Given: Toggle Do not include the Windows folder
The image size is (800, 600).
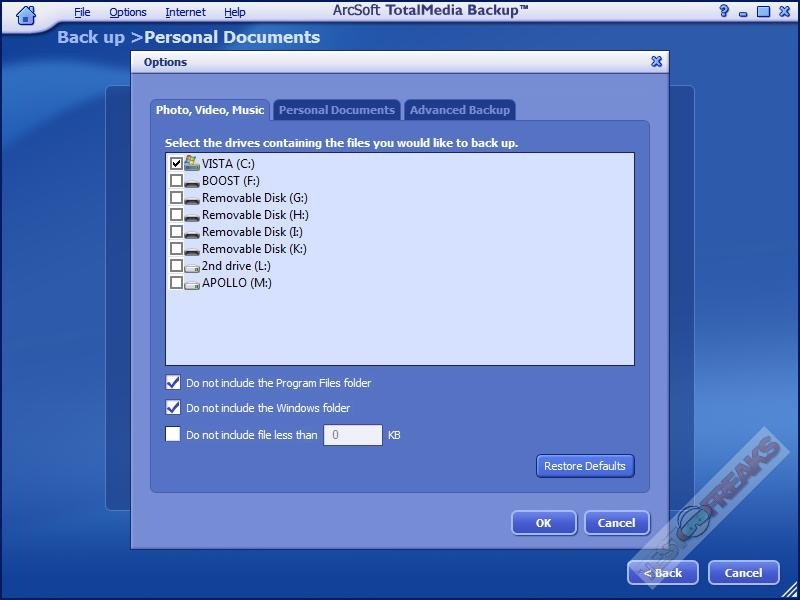Looking at the screenshot, I should [173, 408].
